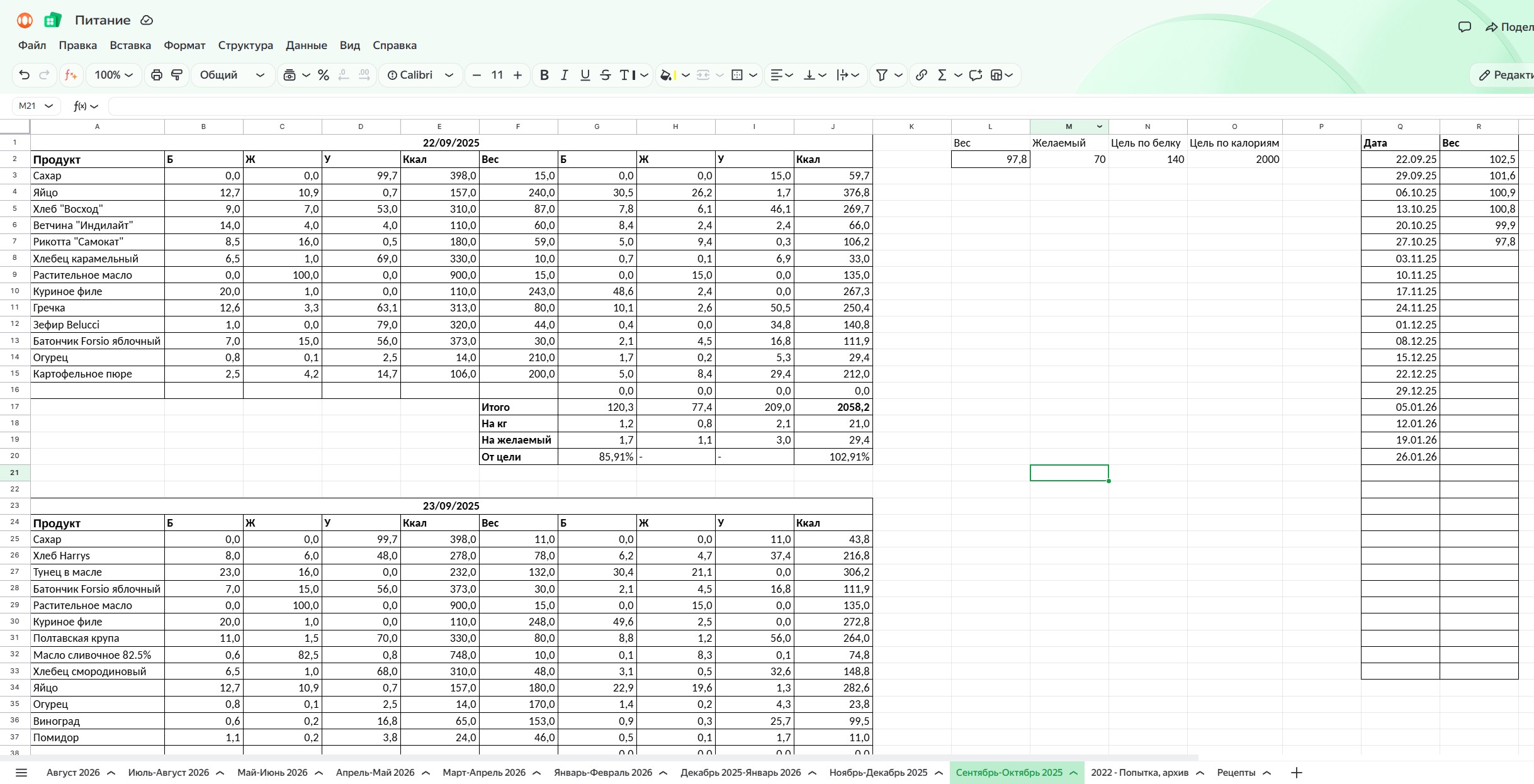Open the fill color options arrow

pyautogui.click(x=685, y=75)
